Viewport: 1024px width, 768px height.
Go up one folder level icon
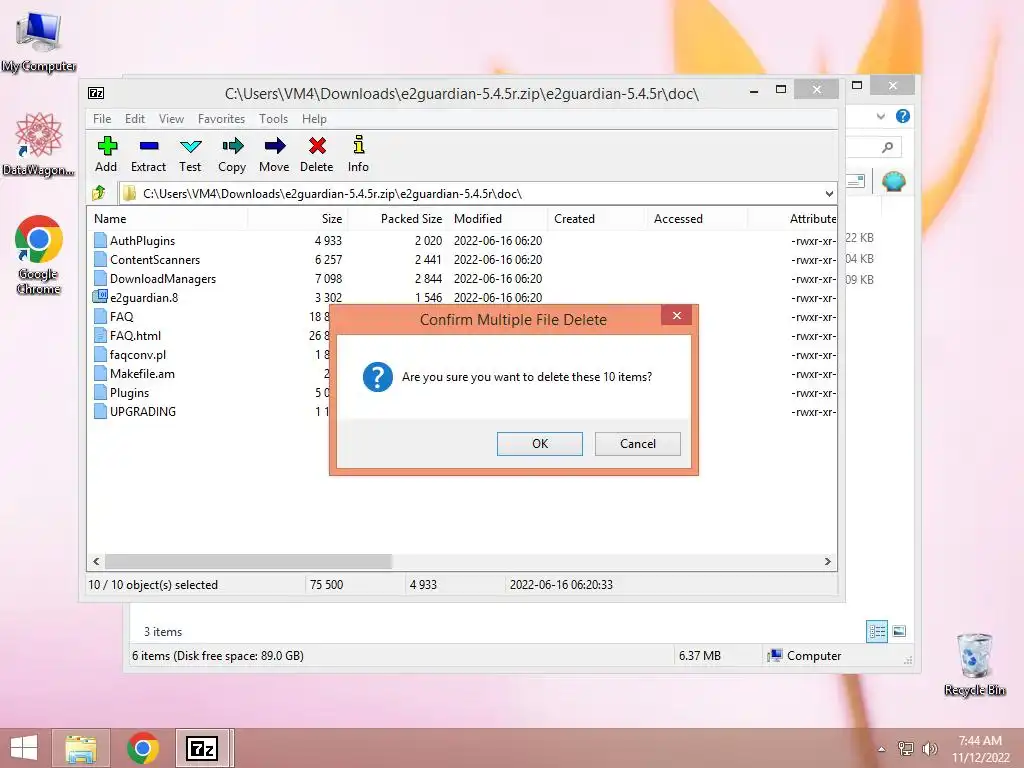click(99, 193)
